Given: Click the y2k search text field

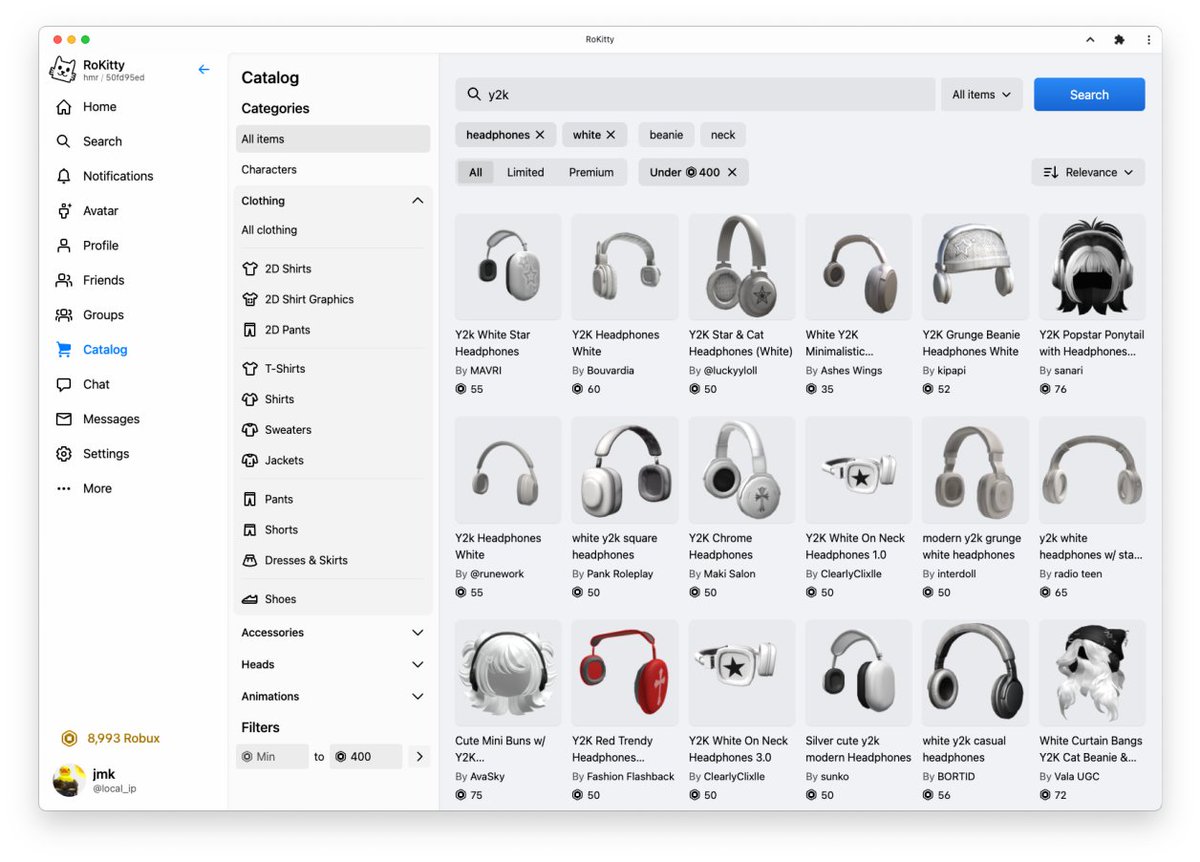Looking at the screenshot, I should tap(695, 94).
